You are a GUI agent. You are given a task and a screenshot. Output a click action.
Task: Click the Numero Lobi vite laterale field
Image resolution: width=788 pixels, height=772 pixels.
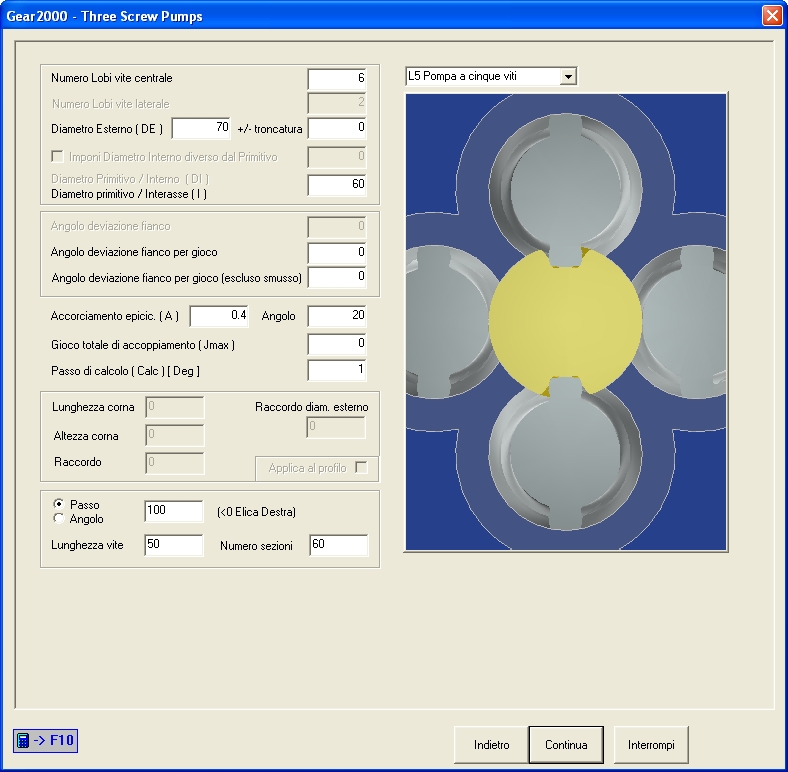[337, 104]
